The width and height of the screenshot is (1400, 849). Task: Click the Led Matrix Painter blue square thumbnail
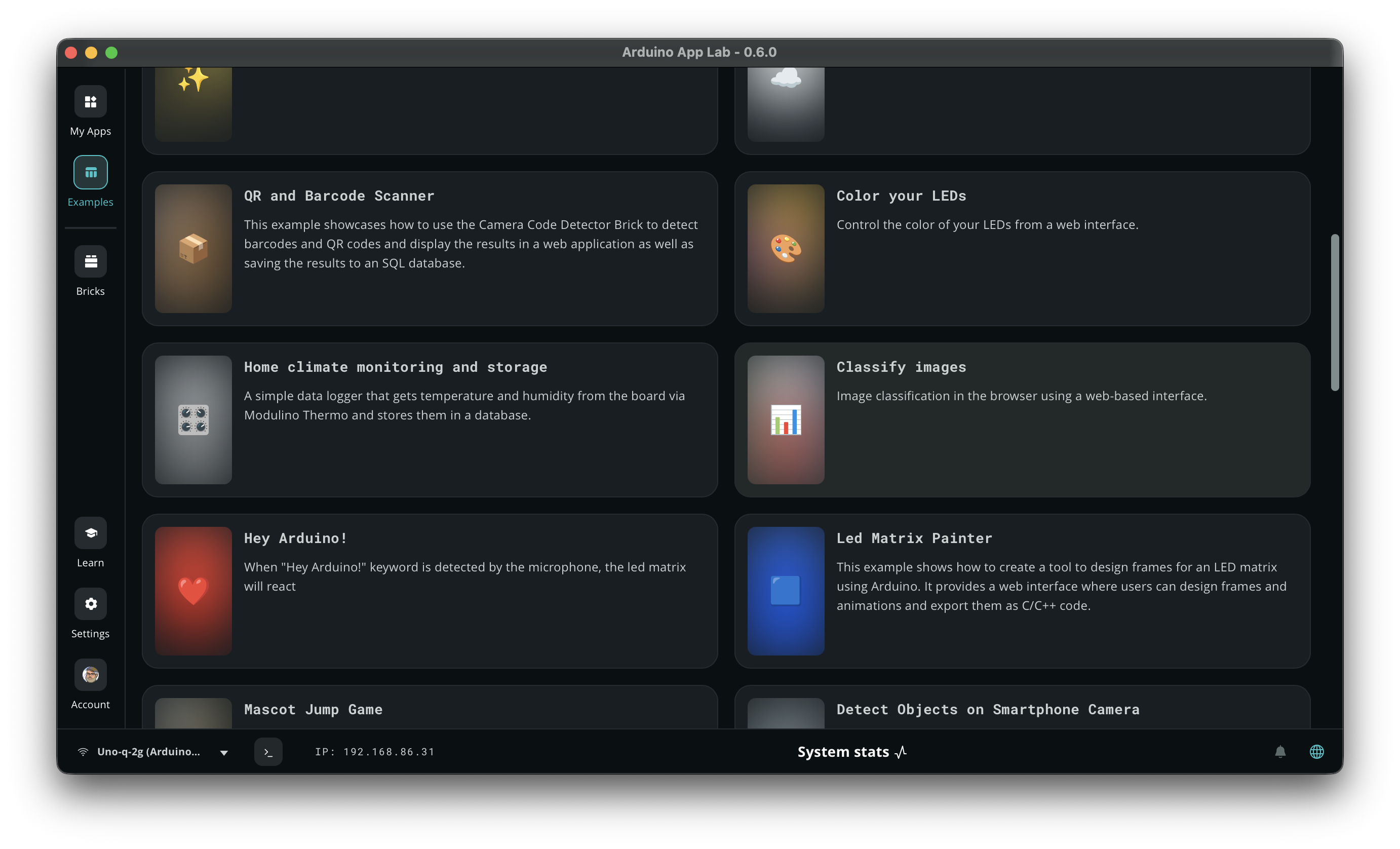786,591
